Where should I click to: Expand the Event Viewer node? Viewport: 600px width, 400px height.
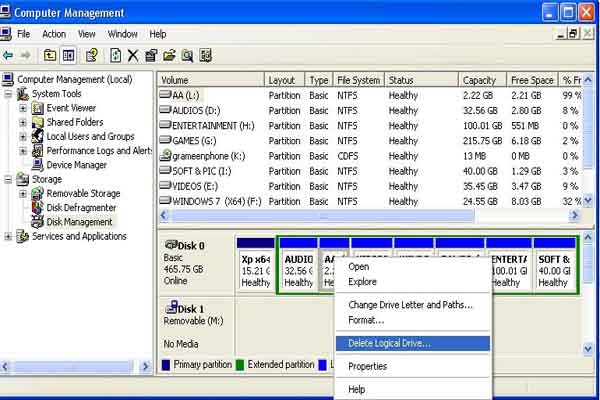click(23, 108)
